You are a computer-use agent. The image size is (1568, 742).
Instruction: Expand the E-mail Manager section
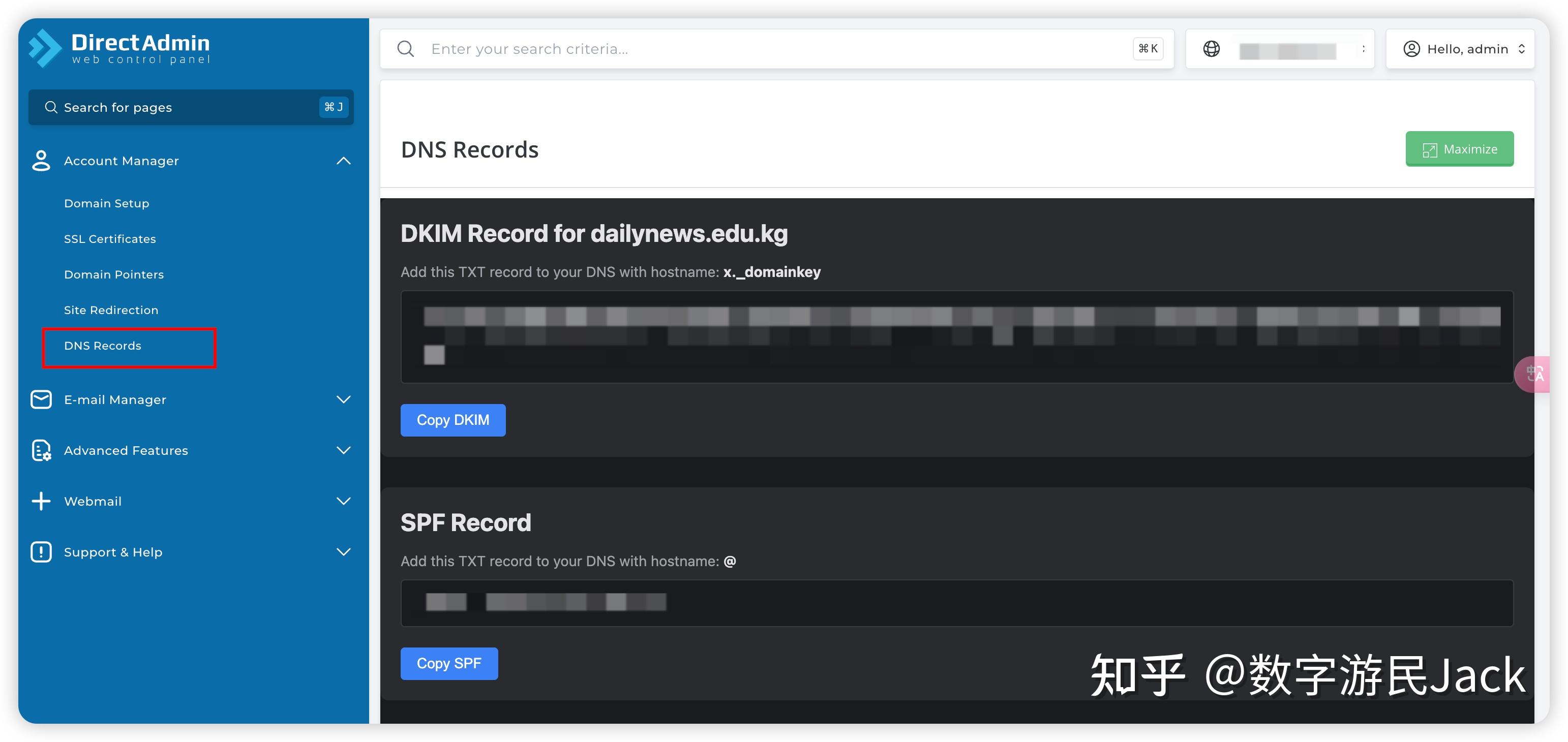343,399
